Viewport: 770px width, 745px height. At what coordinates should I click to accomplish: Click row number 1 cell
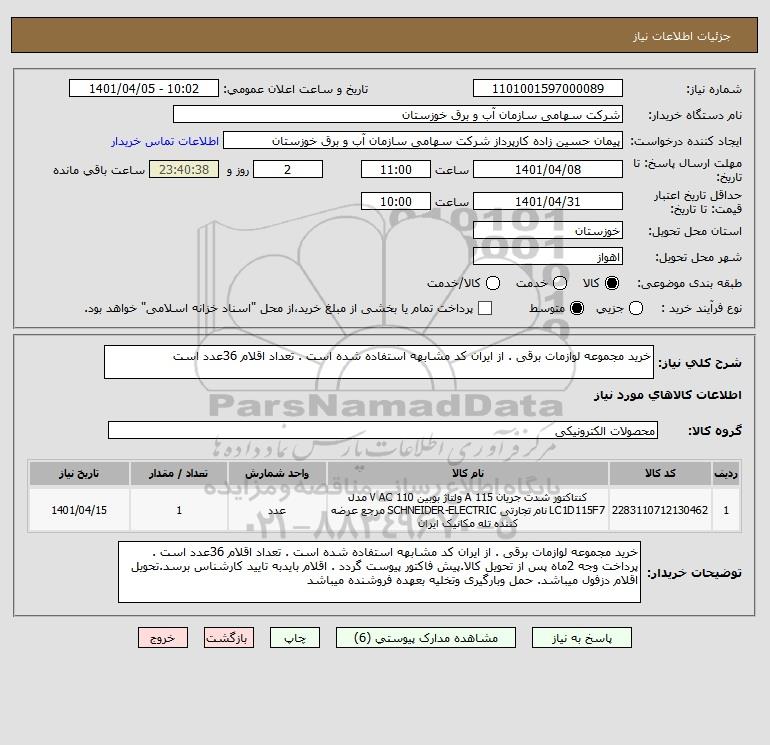[726, 510]
